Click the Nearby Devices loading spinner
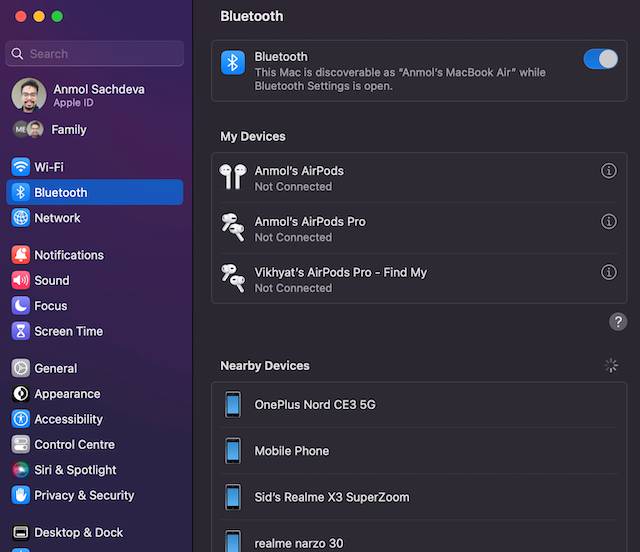This screenshot has height=552, width=640. tap(611, 365)
